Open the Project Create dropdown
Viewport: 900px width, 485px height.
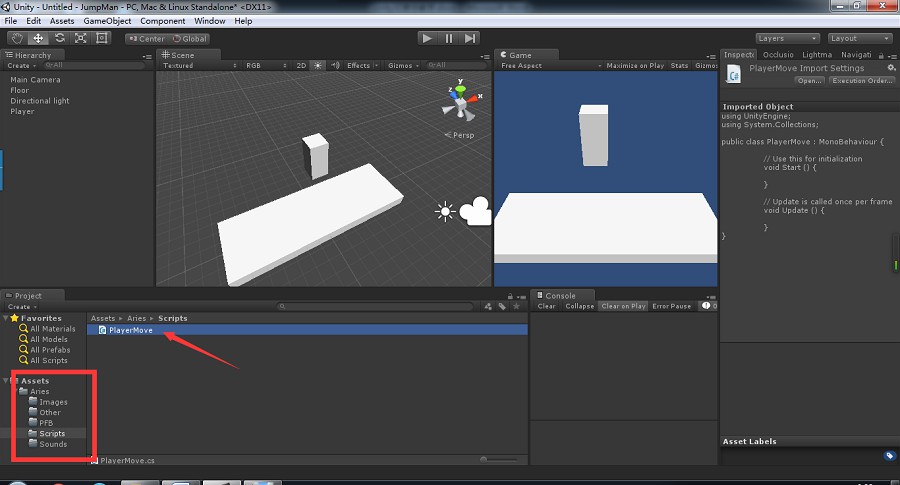click(x=22, y=306)
